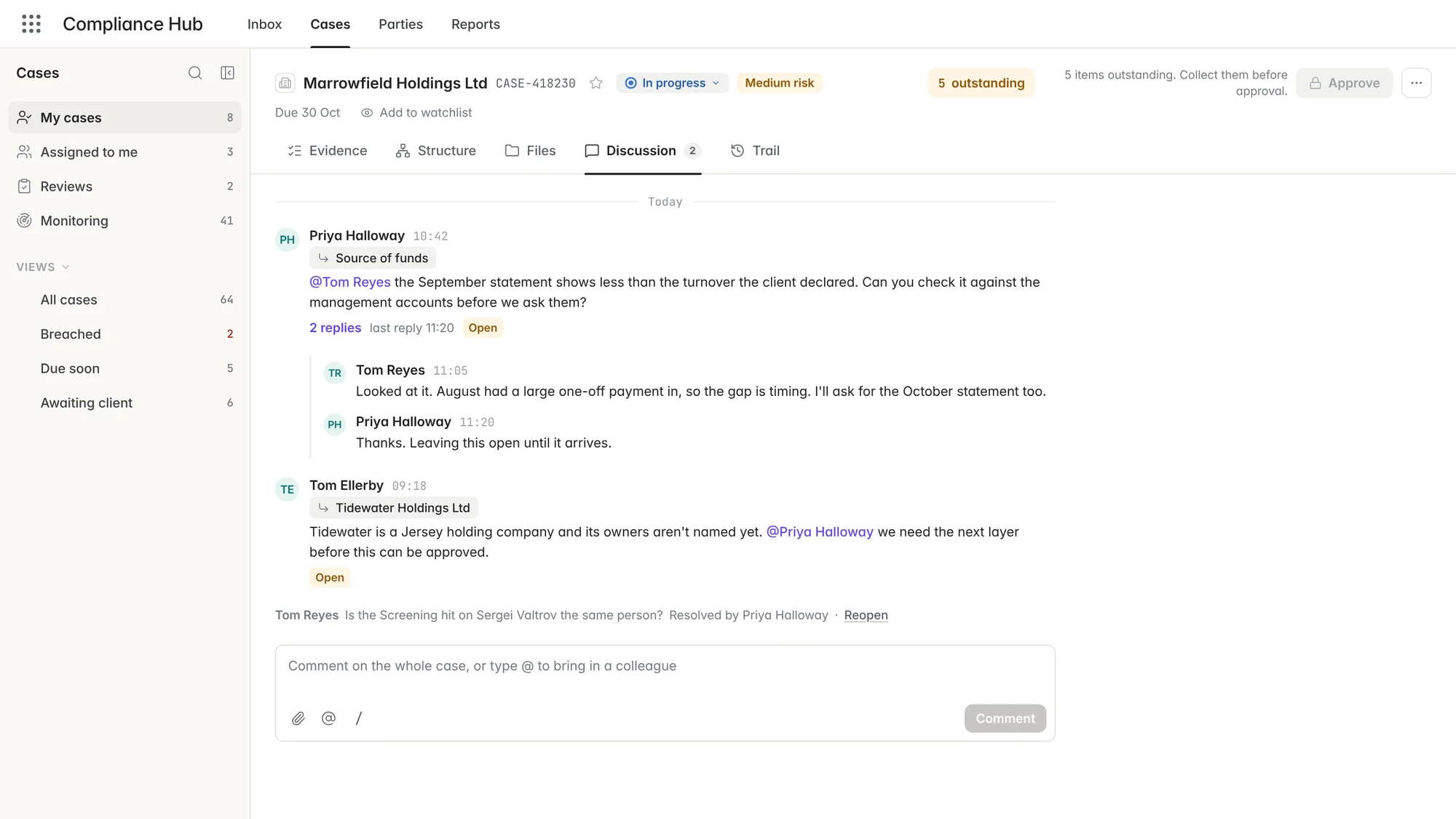This screenshot has width=1456, height=819.
Task: Select the Discussion tab
Action: (x=642, y=151)
